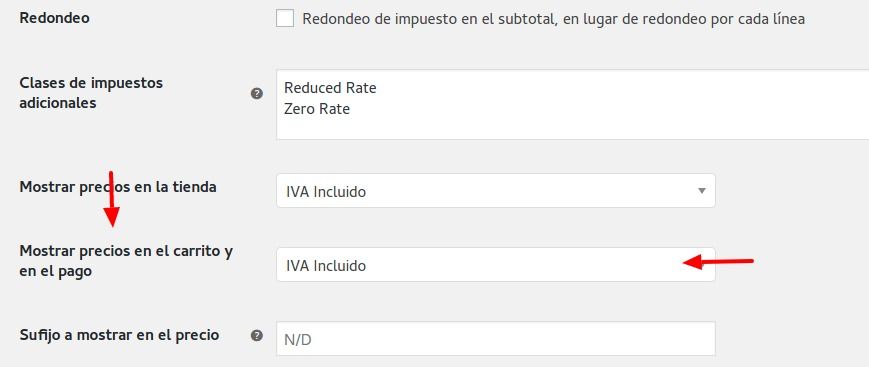Click help icon beside Sufijo a mostrar en el precio
The width and height of the screenshot is (869, 367).
click(x=257, y=335)
